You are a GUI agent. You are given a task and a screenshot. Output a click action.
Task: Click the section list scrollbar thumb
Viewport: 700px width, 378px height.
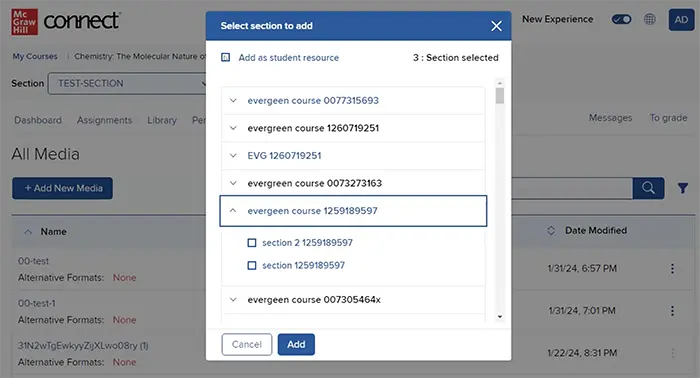[x=500, y=96]
